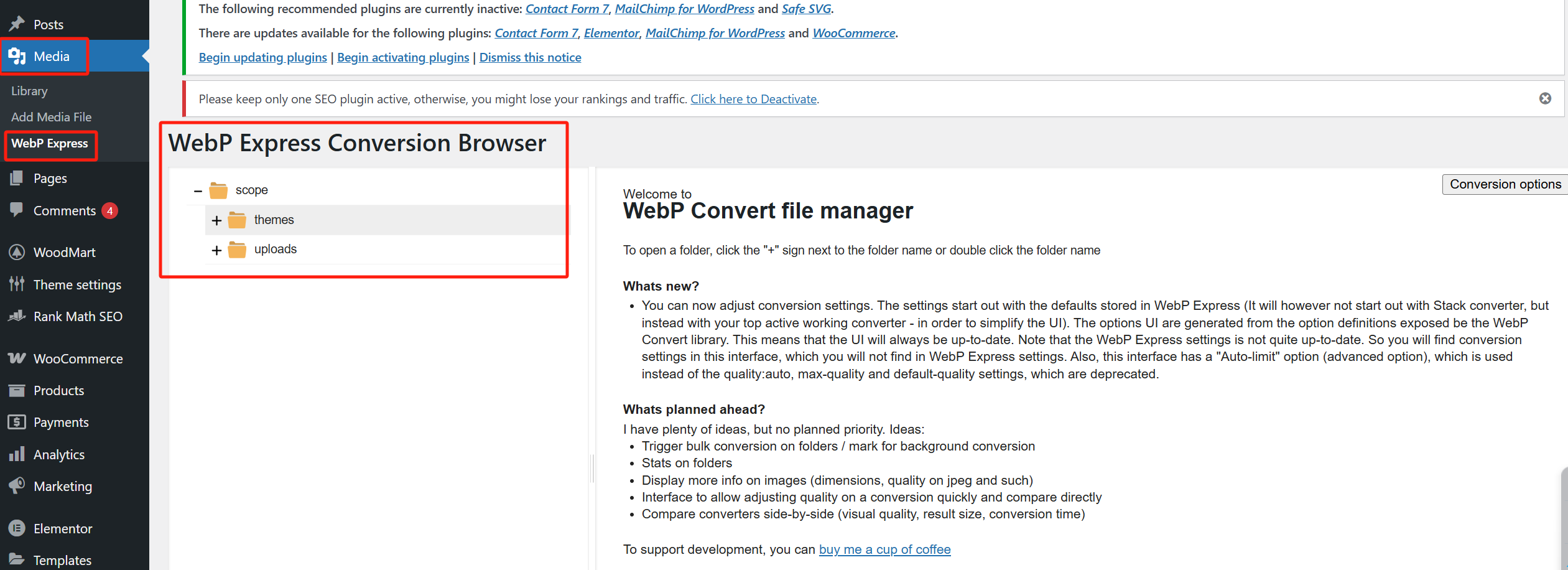This screenshot has height=570, width=1568.
Task: Click the WoodMart logo icon
Action: pyautogui.click(x=17, y=252)
